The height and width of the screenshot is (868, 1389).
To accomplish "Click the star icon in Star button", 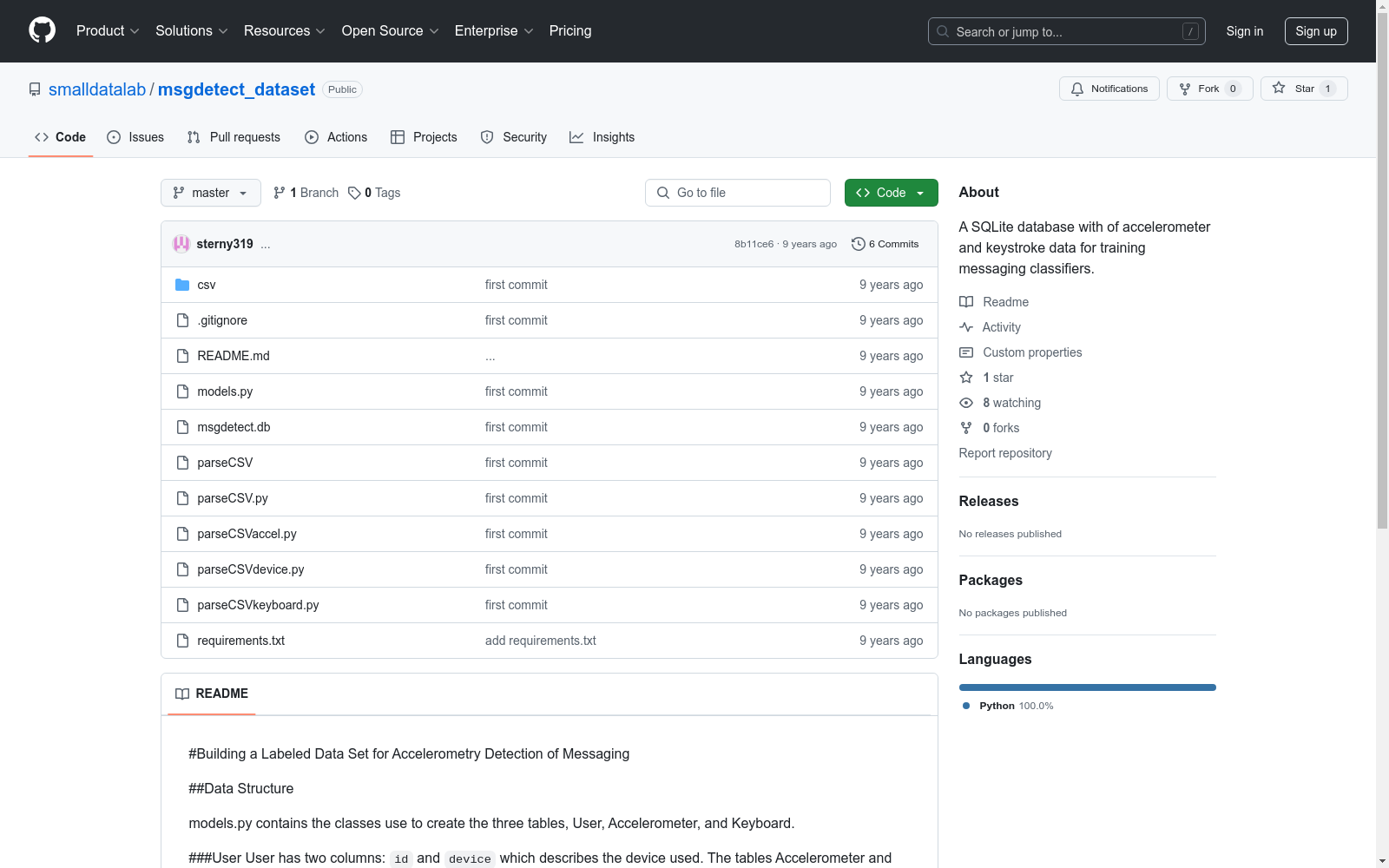I will tap(1279, 89).
